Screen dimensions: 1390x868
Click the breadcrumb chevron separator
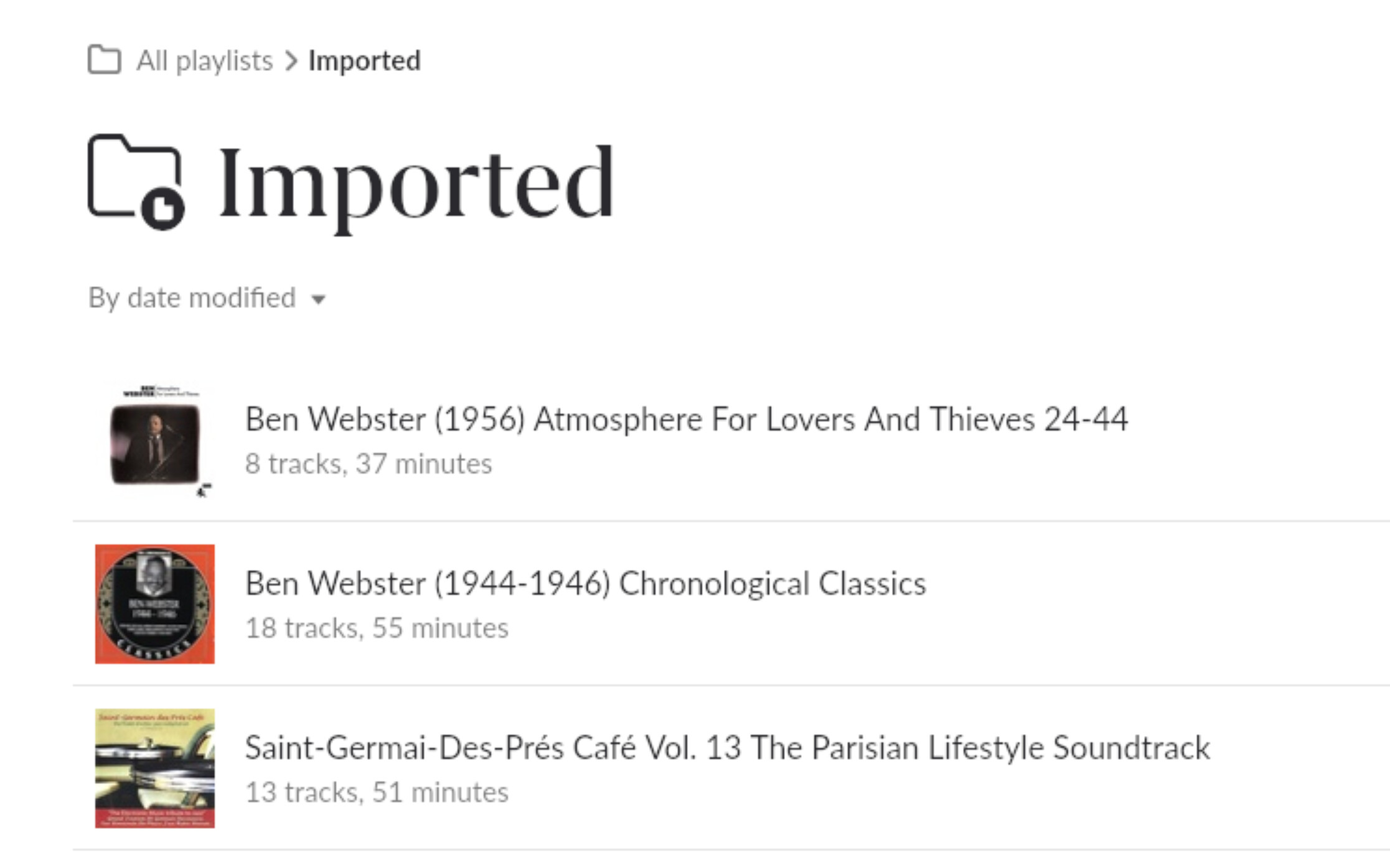pyautogui.click(x=291, y=61)
